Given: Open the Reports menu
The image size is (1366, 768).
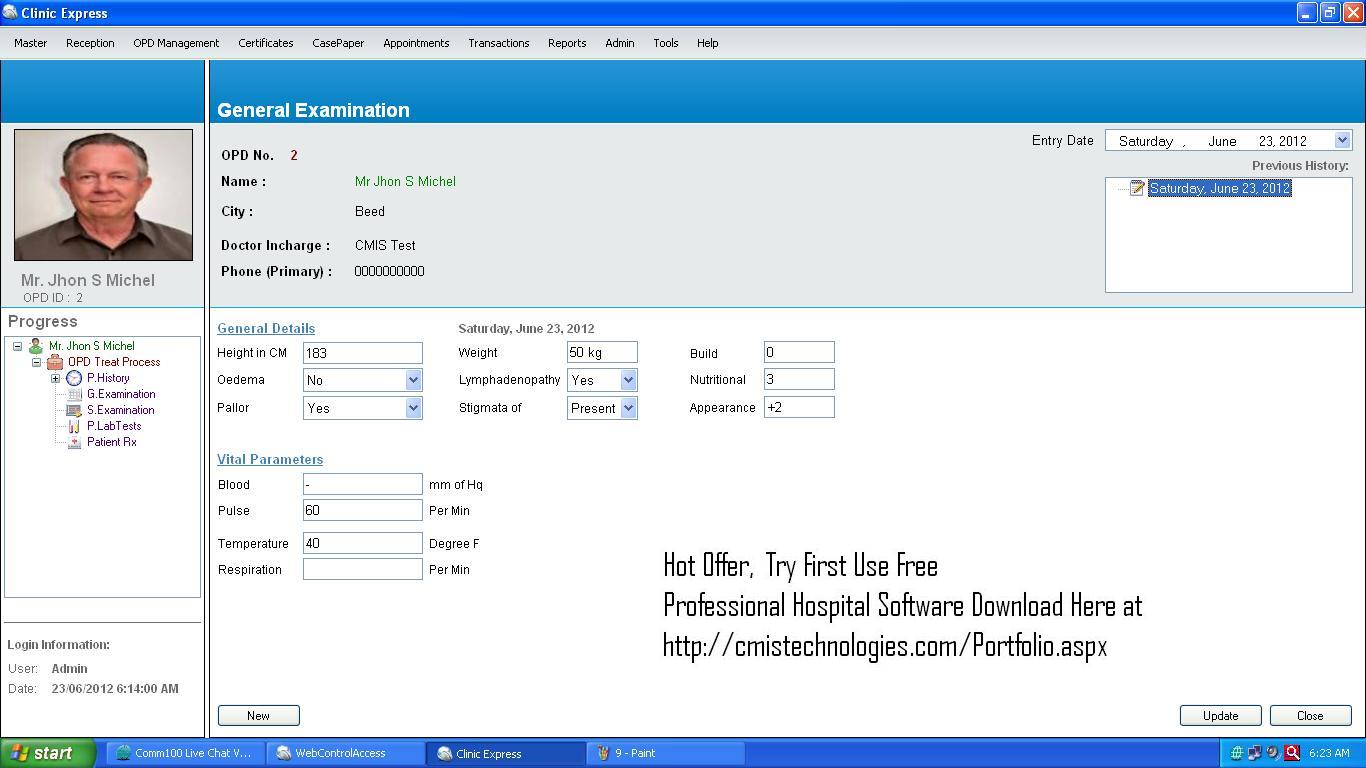Looking at the screenshot, I should [567, 43].
